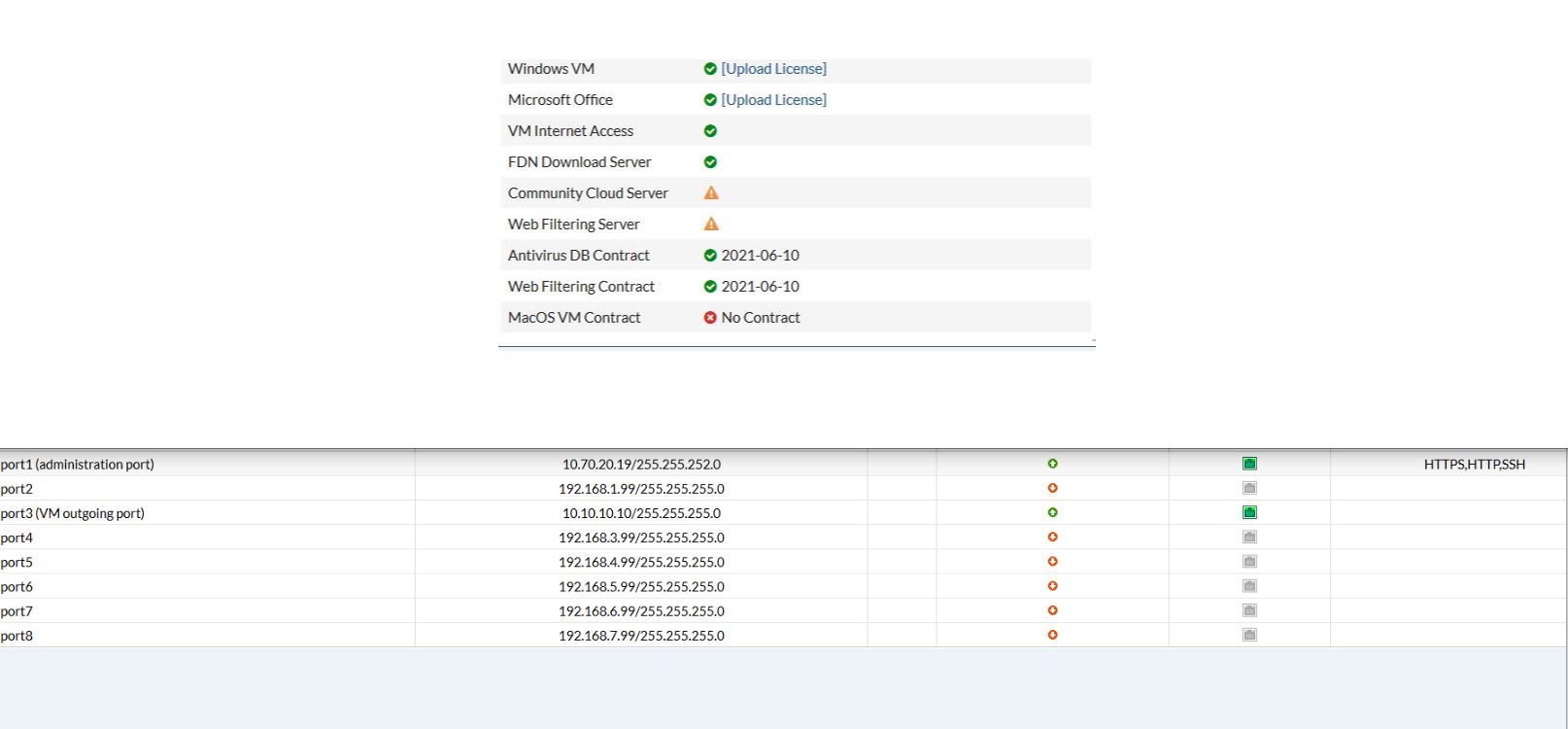Select the port5 interface name
The height and width of the screenshot is (729, 1568).
17,562
